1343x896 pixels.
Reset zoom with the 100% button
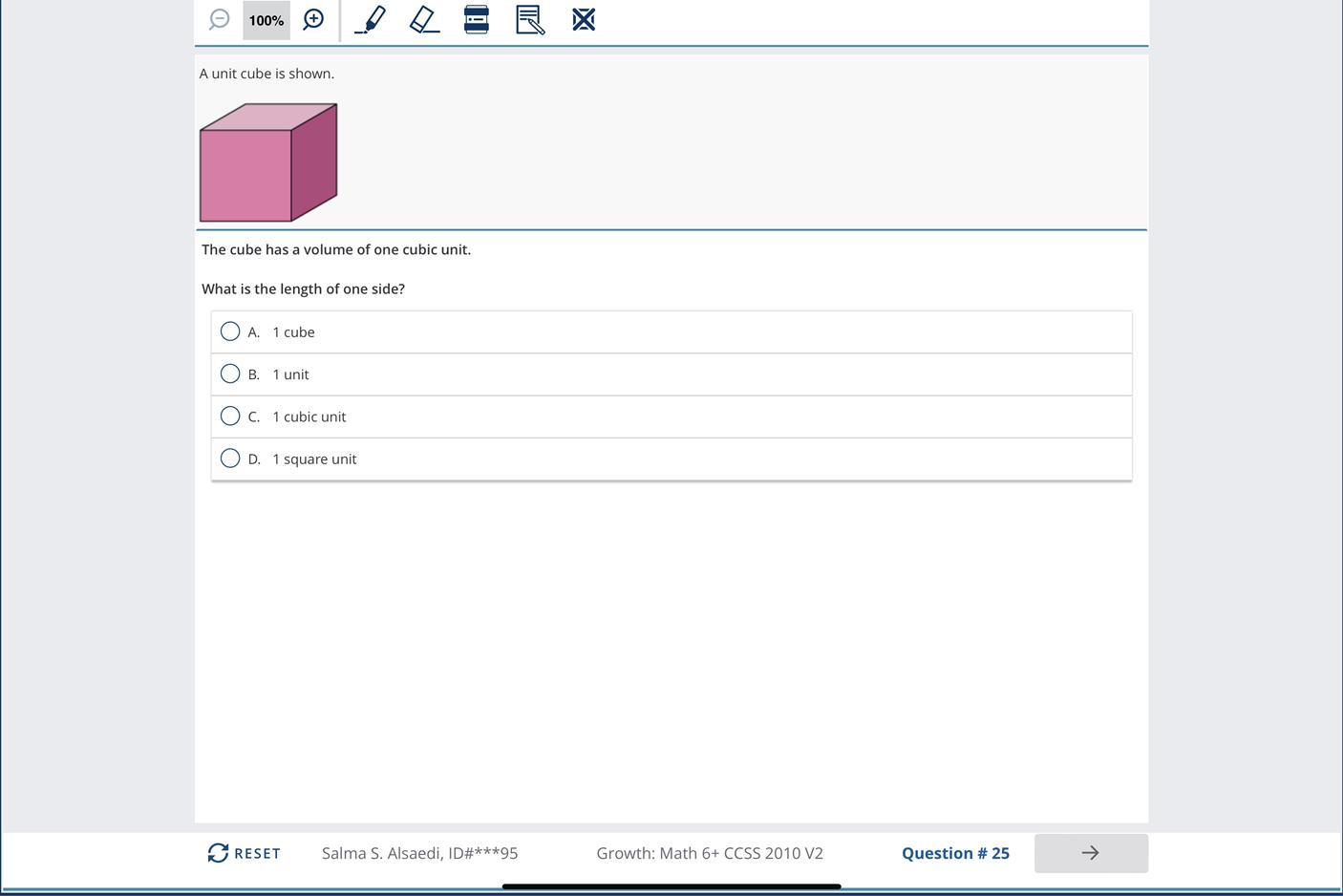266,20
